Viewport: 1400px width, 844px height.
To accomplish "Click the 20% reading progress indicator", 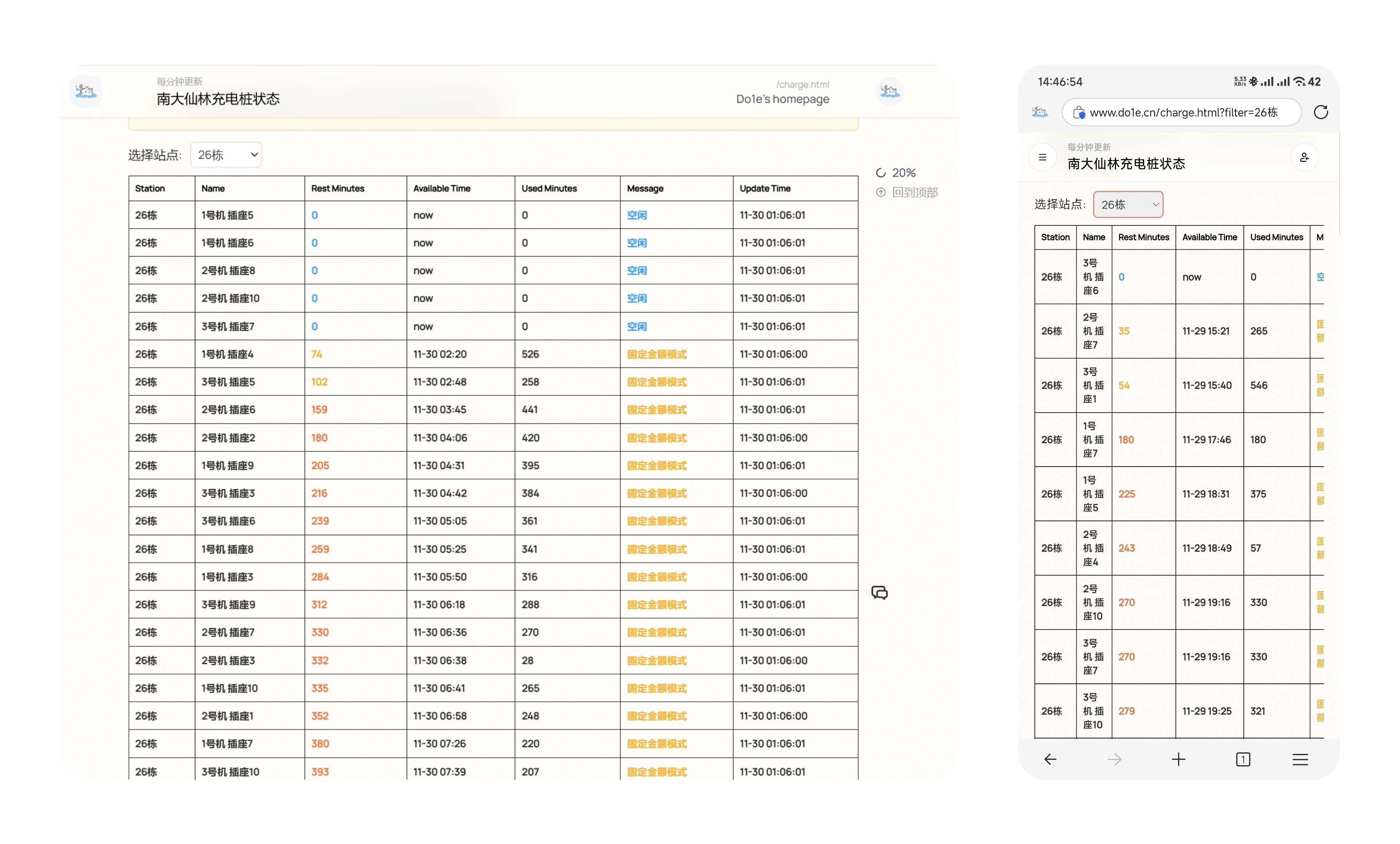I will [896, 173].
